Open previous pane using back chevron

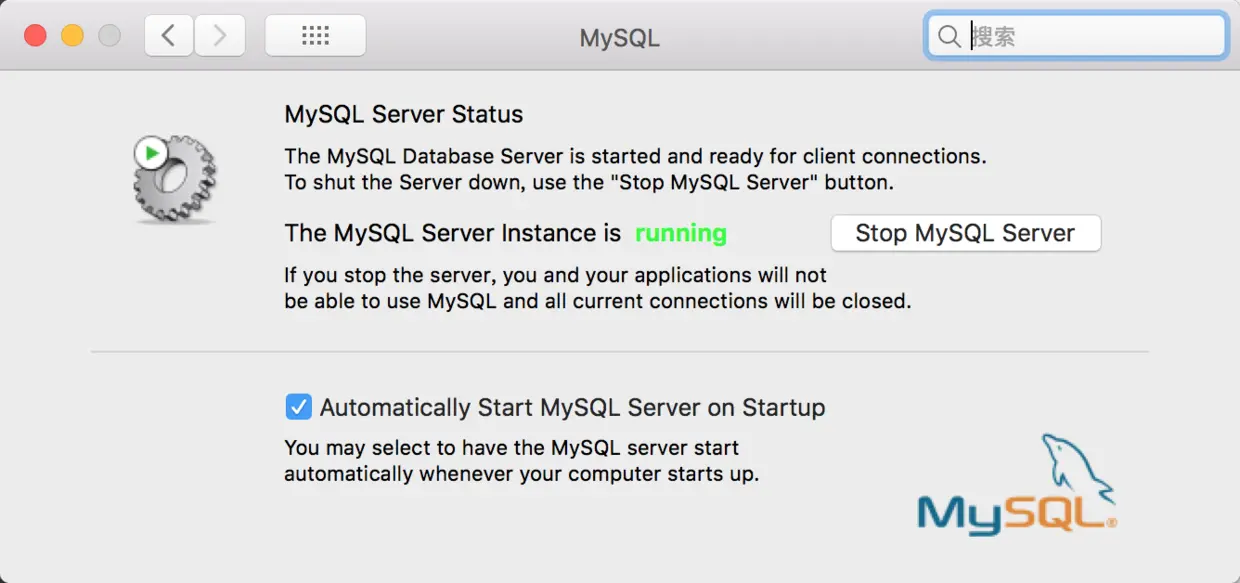(x=168, y=35)
